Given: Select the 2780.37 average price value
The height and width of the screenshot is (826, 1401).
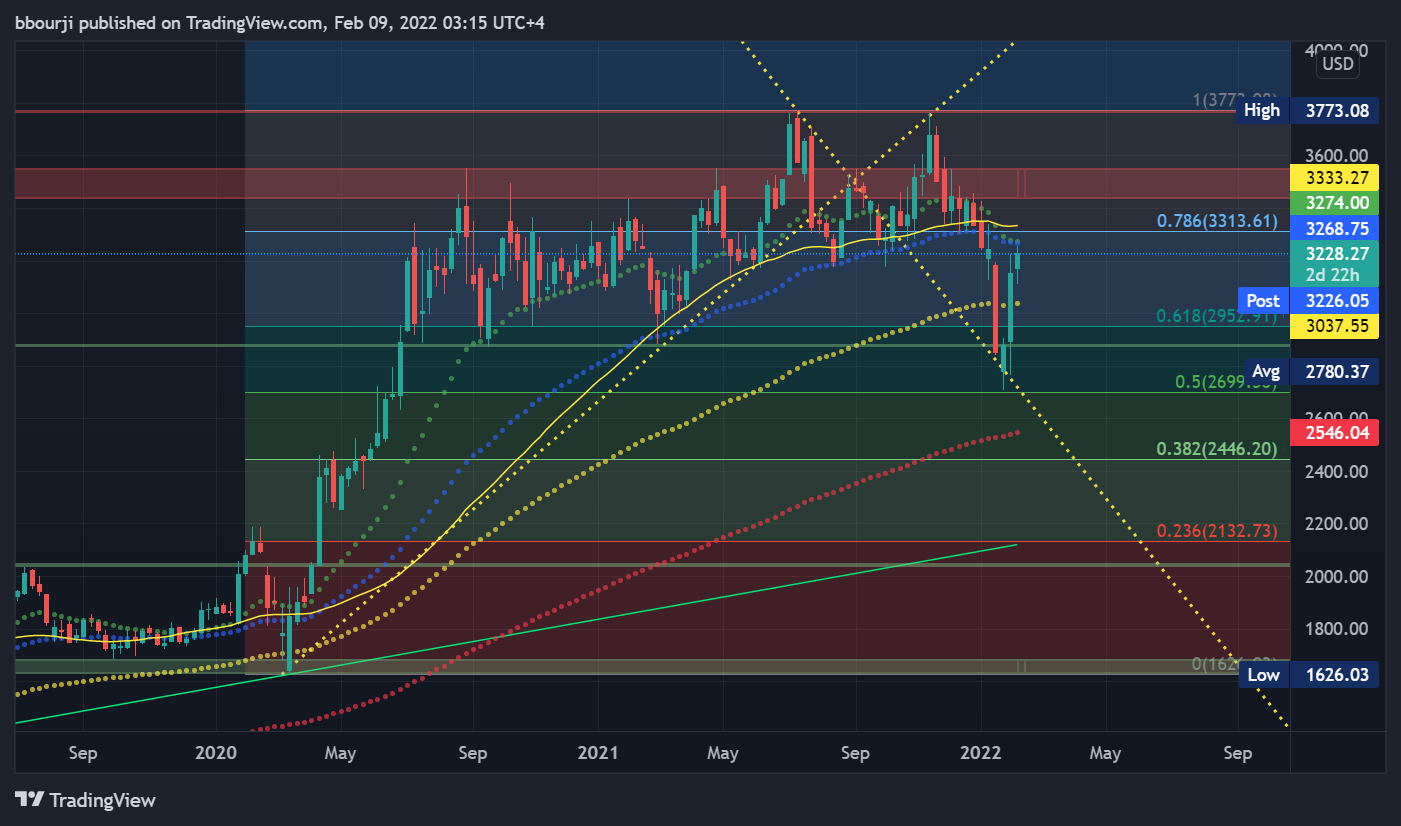Looking at the screenshot, I should (1335, 372).
